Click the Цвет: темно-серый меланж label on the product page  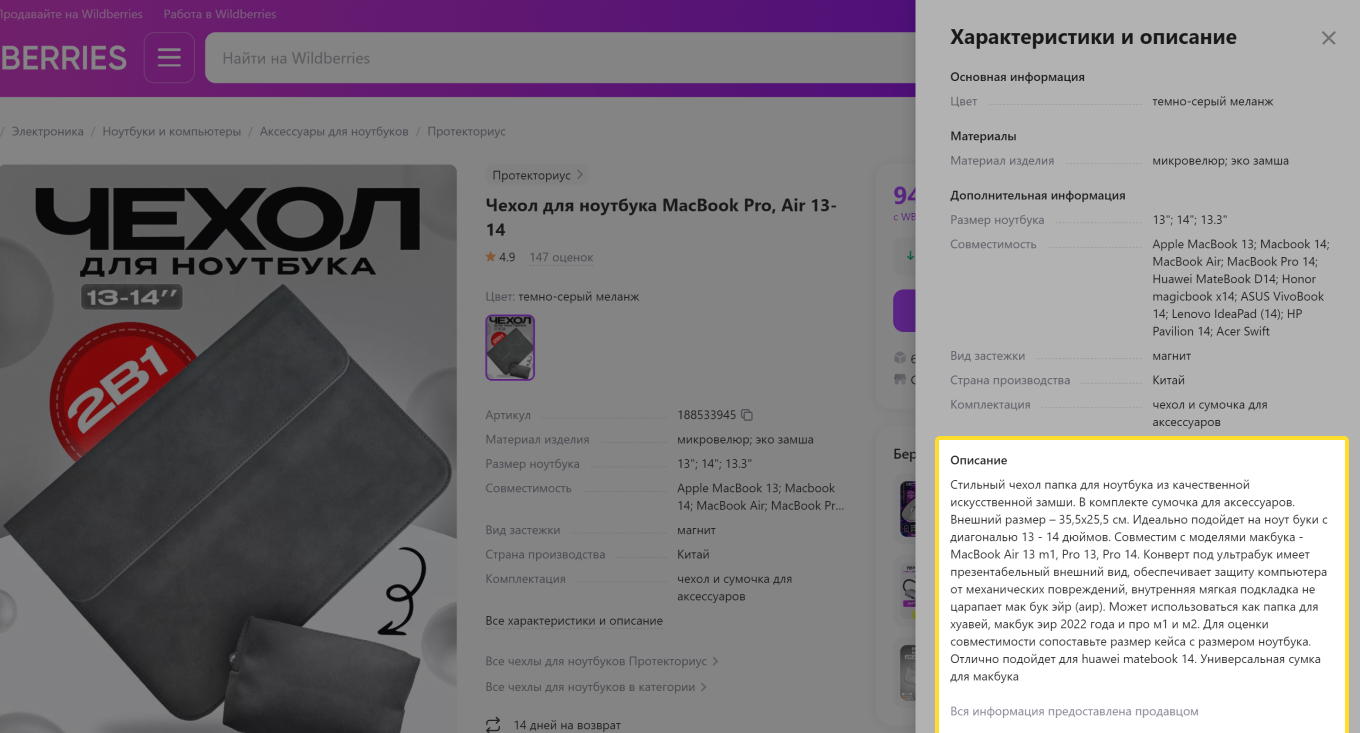(562, 296)
